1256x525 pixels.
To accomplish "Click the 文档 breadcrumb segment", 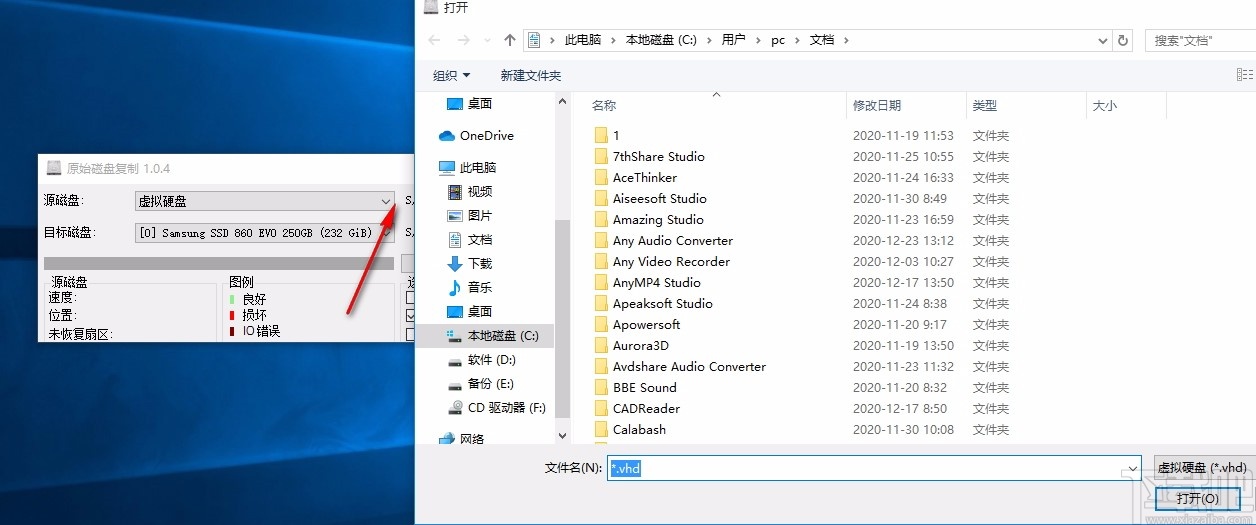I will click(x=821, y=40).
